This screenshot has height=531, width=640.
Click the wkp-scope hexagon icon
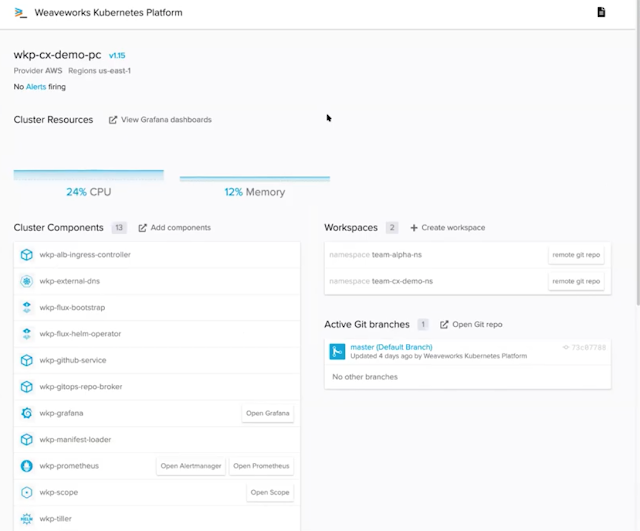point(27,492)
